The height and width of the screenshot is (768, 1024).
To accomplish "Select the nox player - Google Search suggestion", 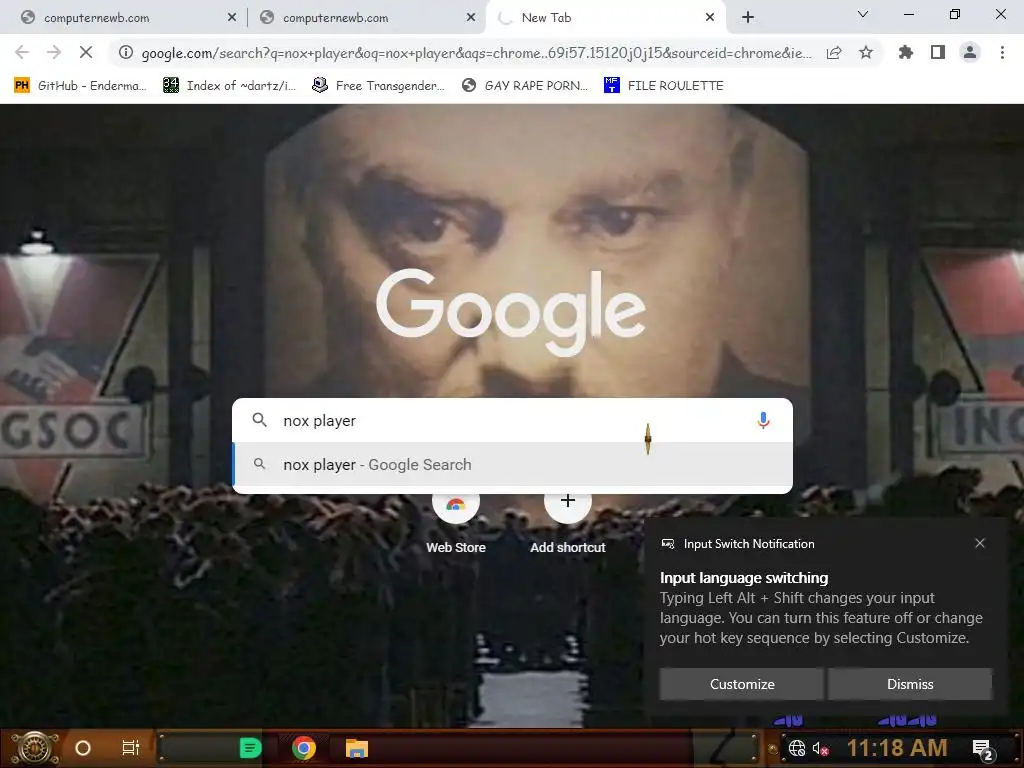I will [x=513, y=465].
